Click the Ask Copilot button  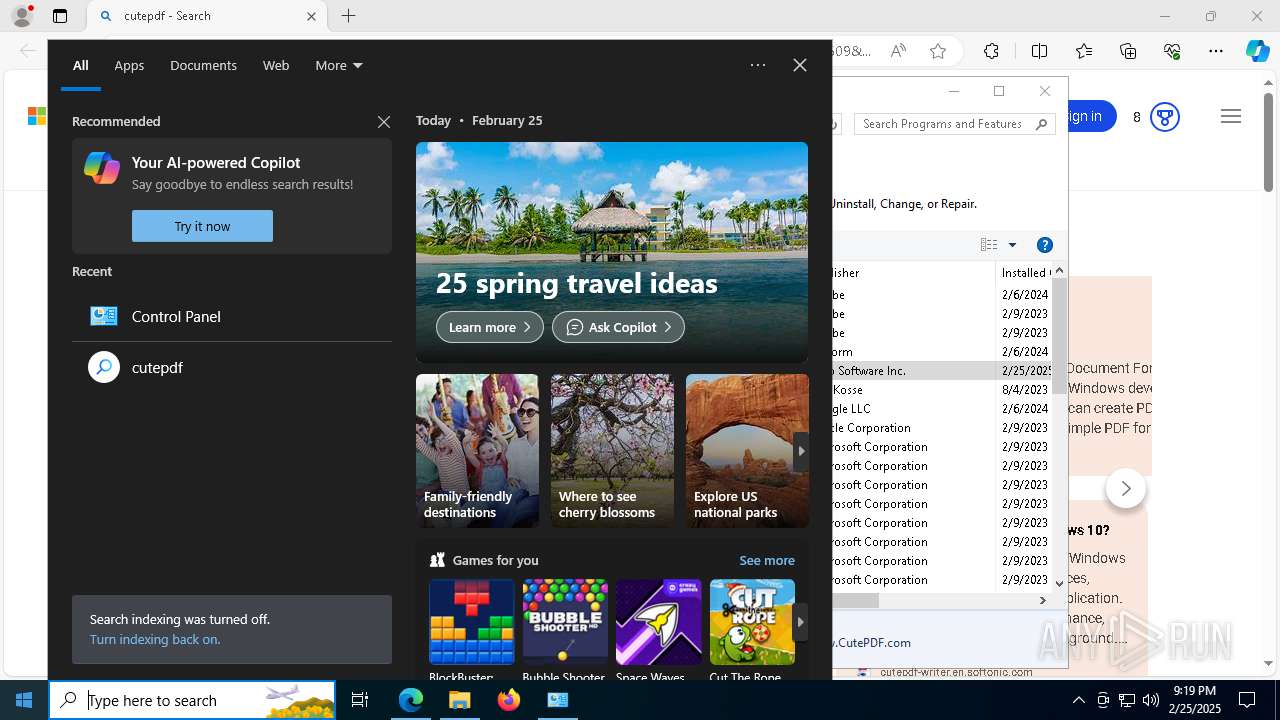click(x=618, y=327)
